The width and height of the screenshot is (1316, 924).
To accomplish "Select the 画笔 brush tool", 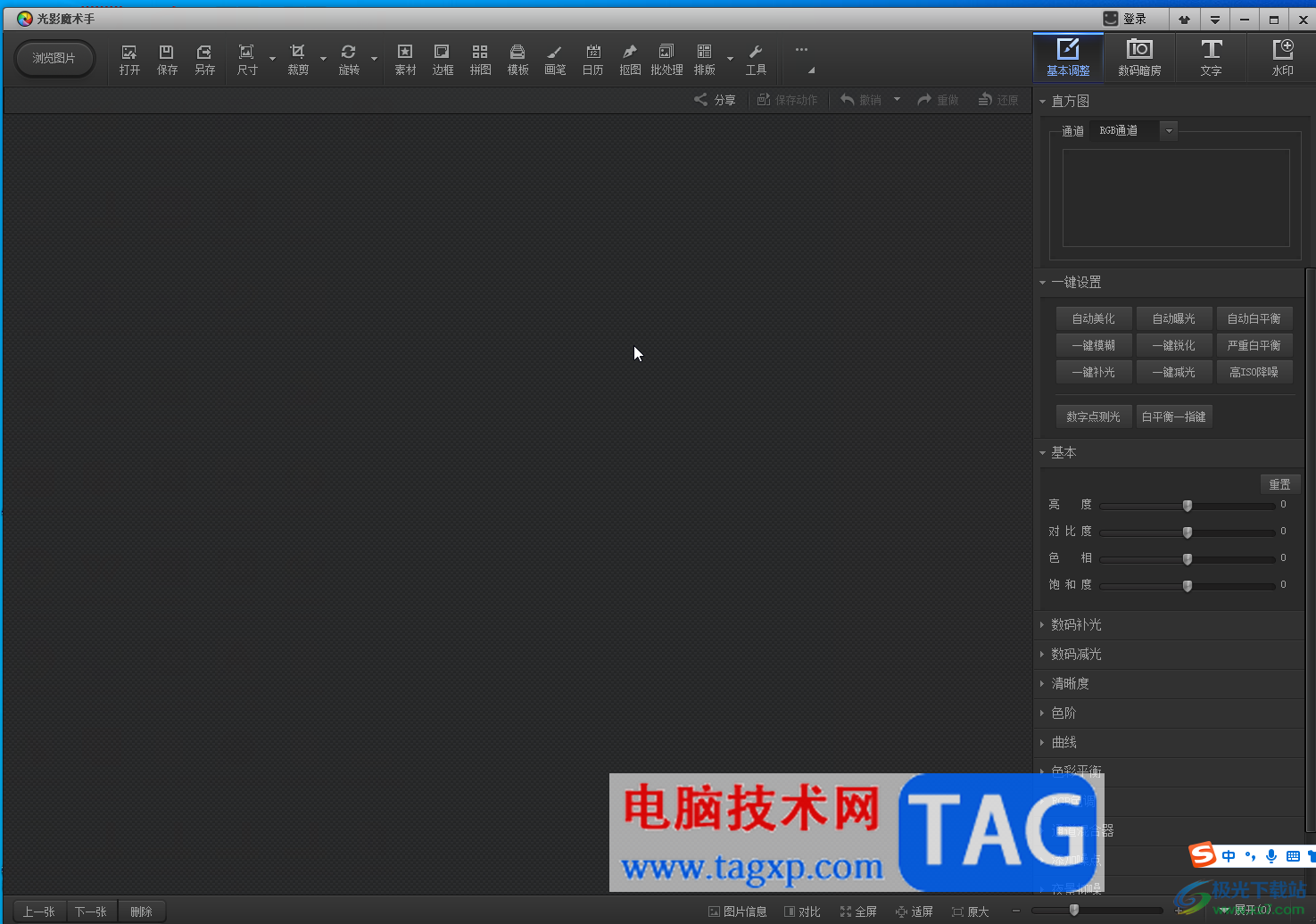I will (555, 60).
